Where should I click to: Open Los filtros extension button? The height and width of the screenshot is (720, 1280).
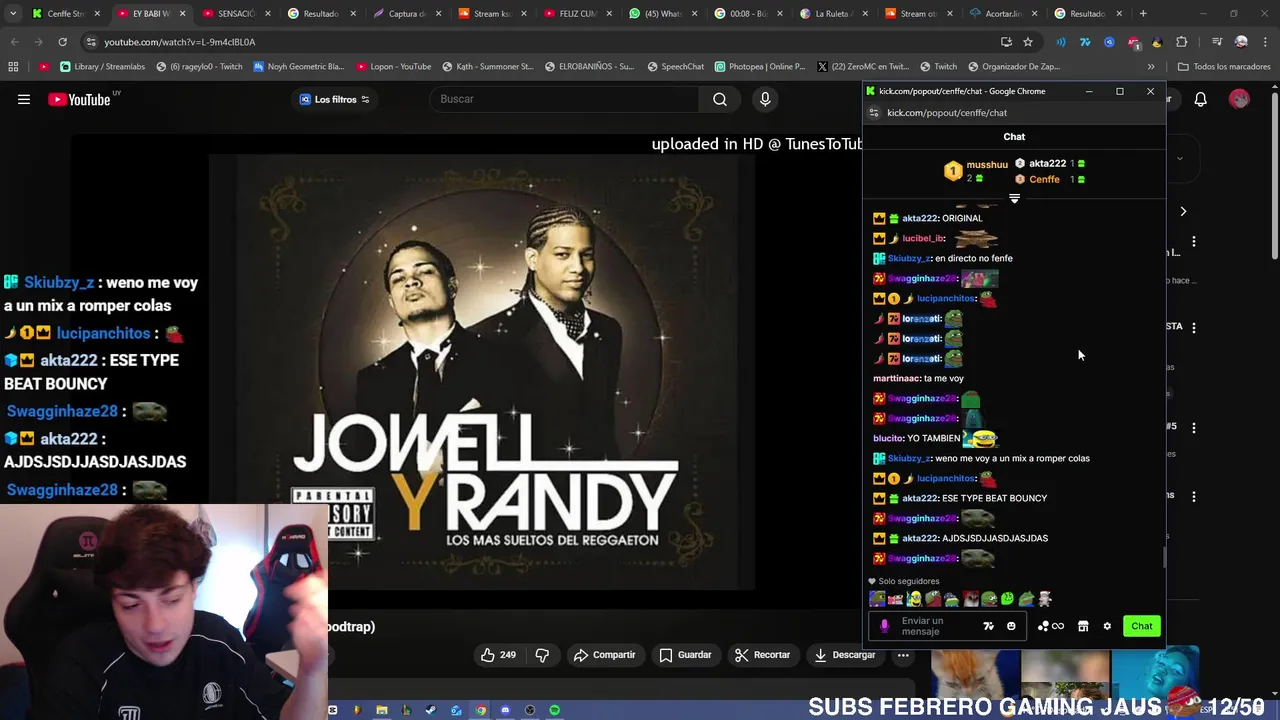point(335,99)
